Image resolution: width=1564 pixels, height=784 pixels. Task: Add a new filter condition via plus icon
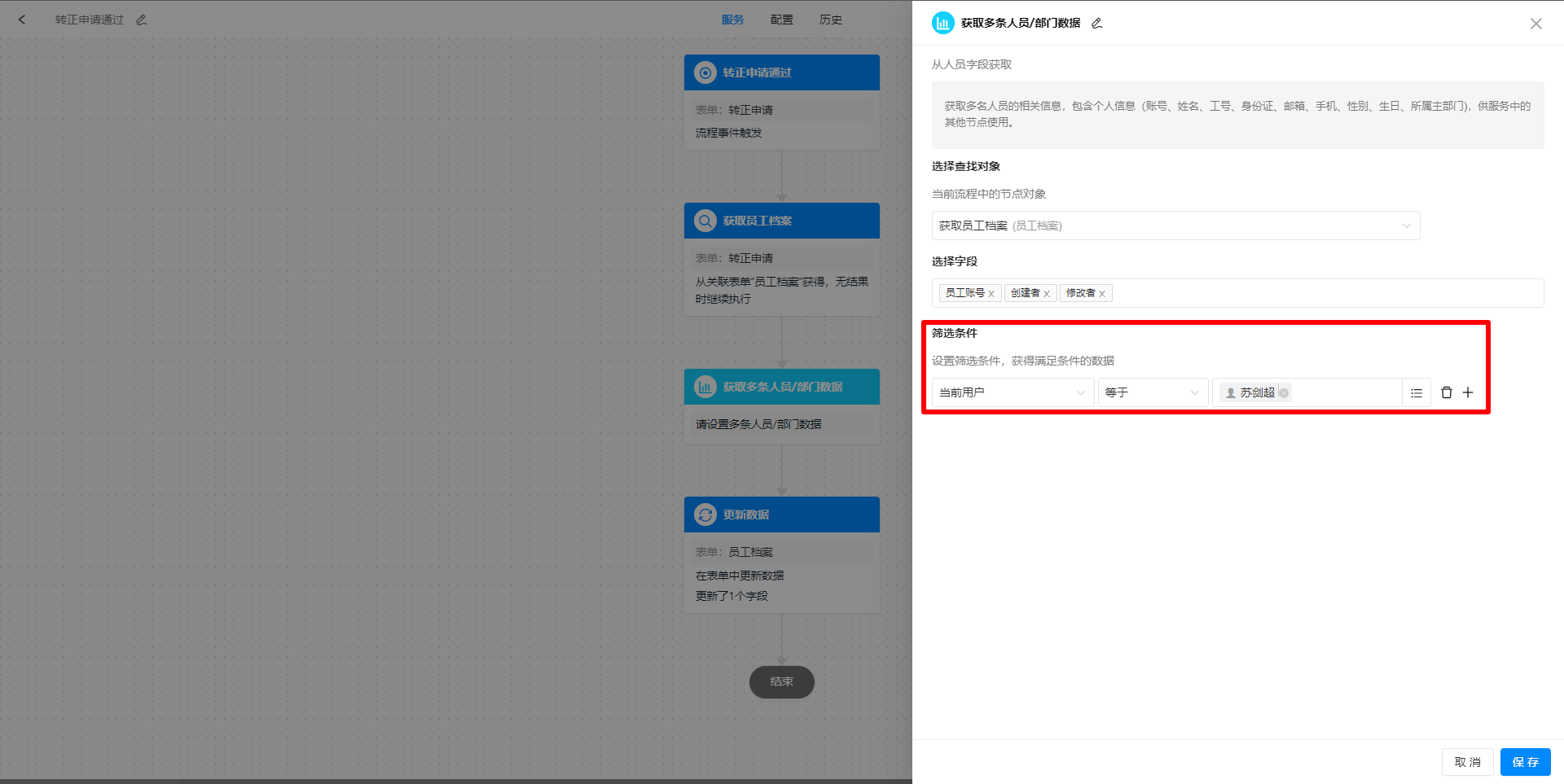[x=1469, y=392]
